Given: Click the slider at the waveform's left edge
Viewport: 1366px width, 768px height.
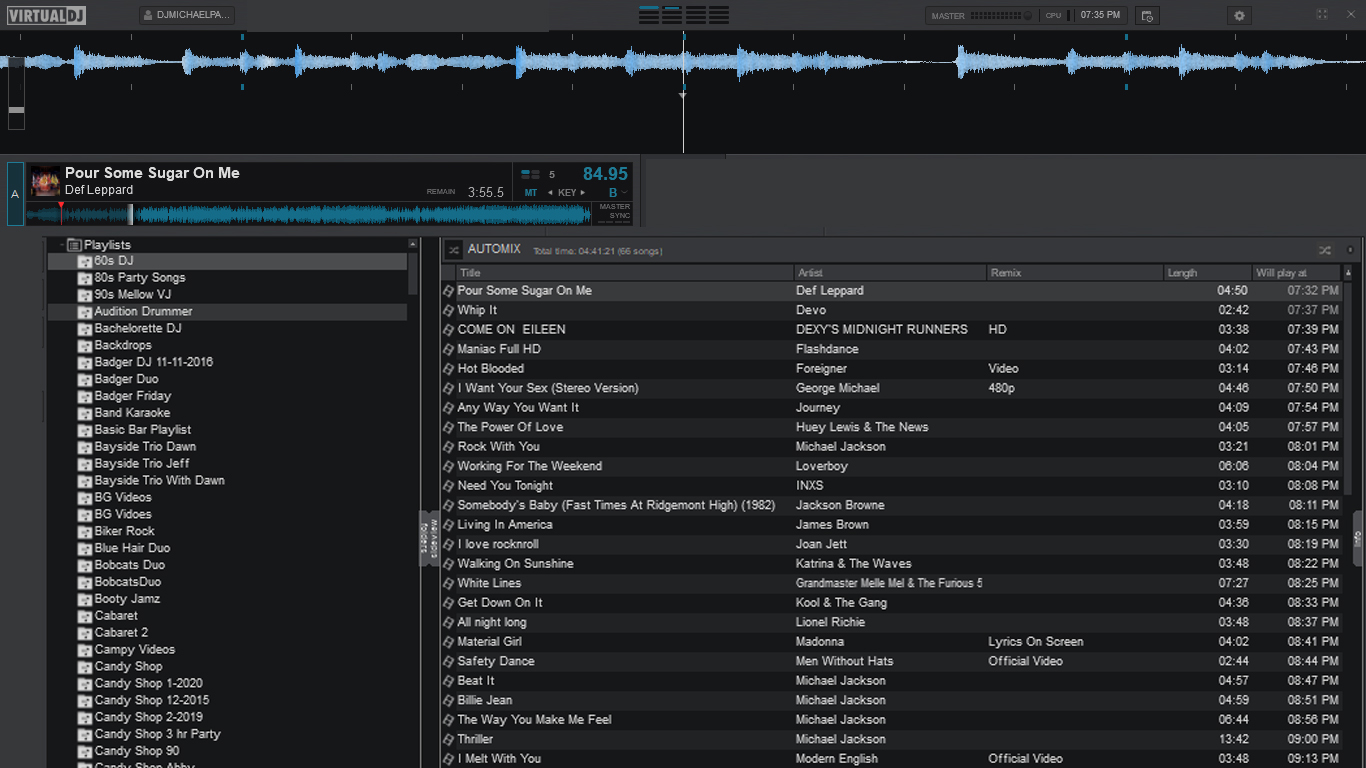Looking at the screenshot, I should [x=16, y=93].
